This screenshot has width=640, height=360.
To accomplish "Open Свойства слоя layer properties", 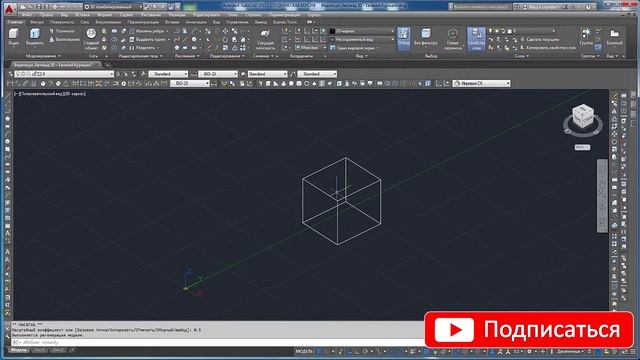I will point(476,39).
